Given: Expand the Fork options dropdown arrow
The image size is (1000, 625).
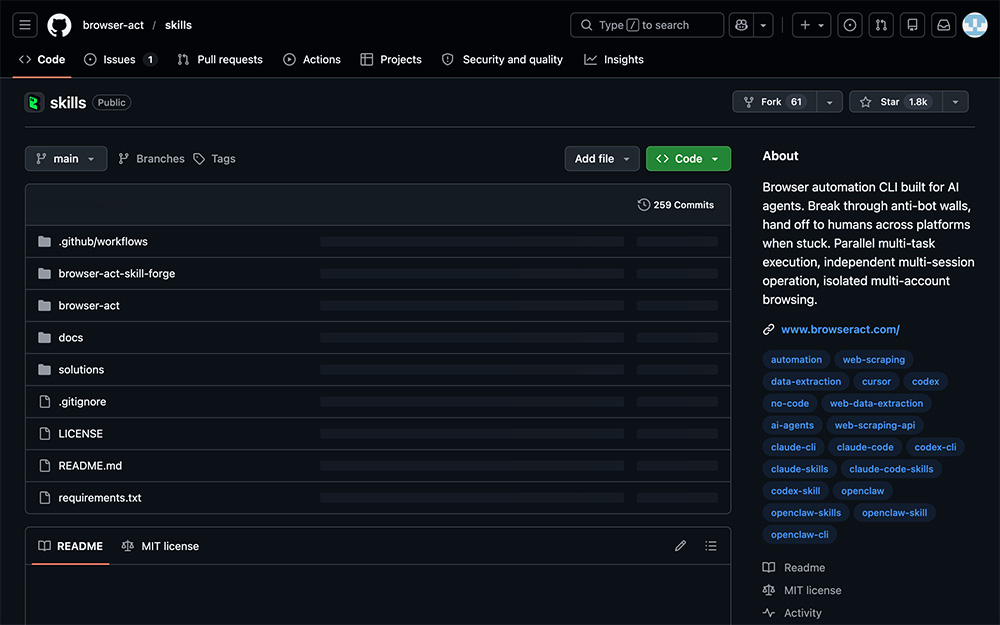Looking at the screenshot, I should tap(829, 102).
